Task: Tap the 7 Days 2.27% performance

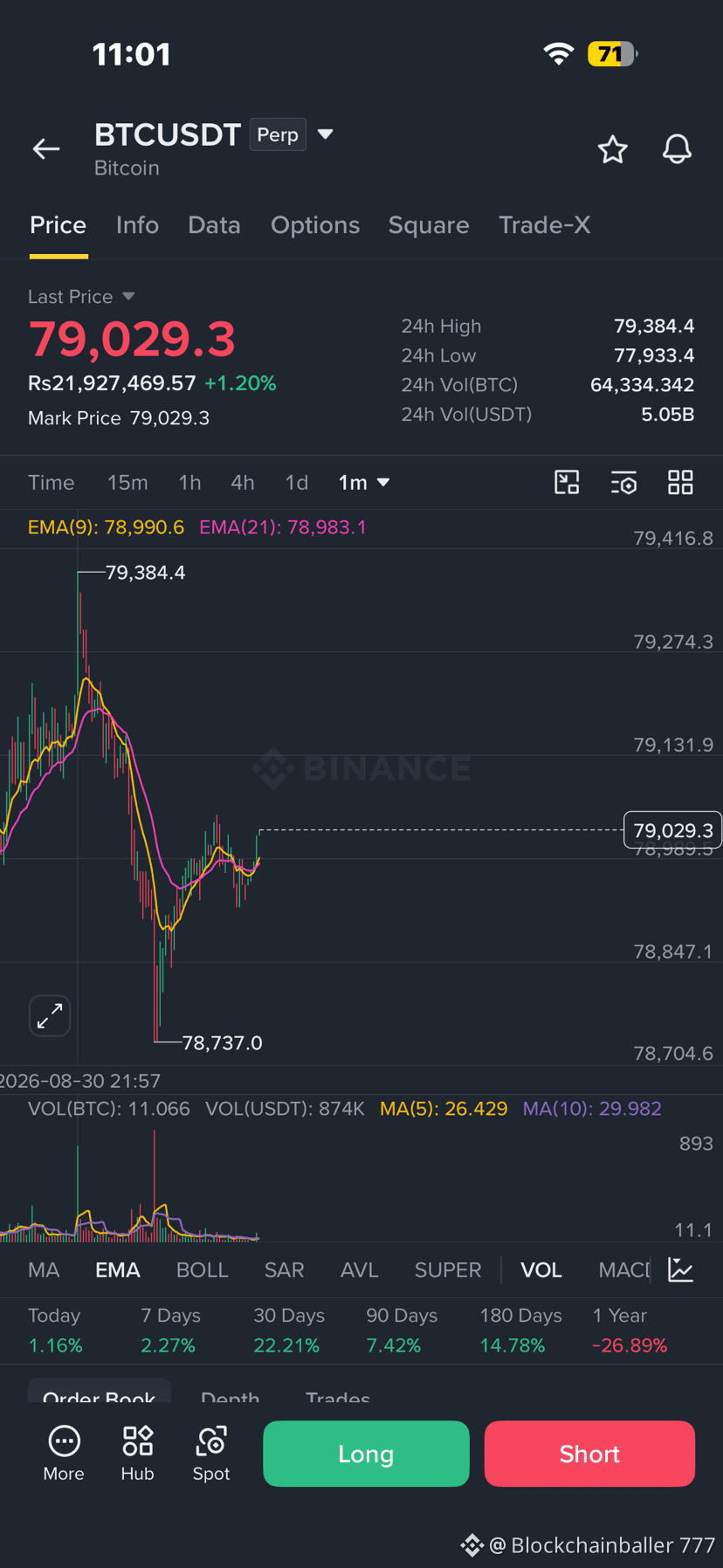Action: [x=170, y=1331]
